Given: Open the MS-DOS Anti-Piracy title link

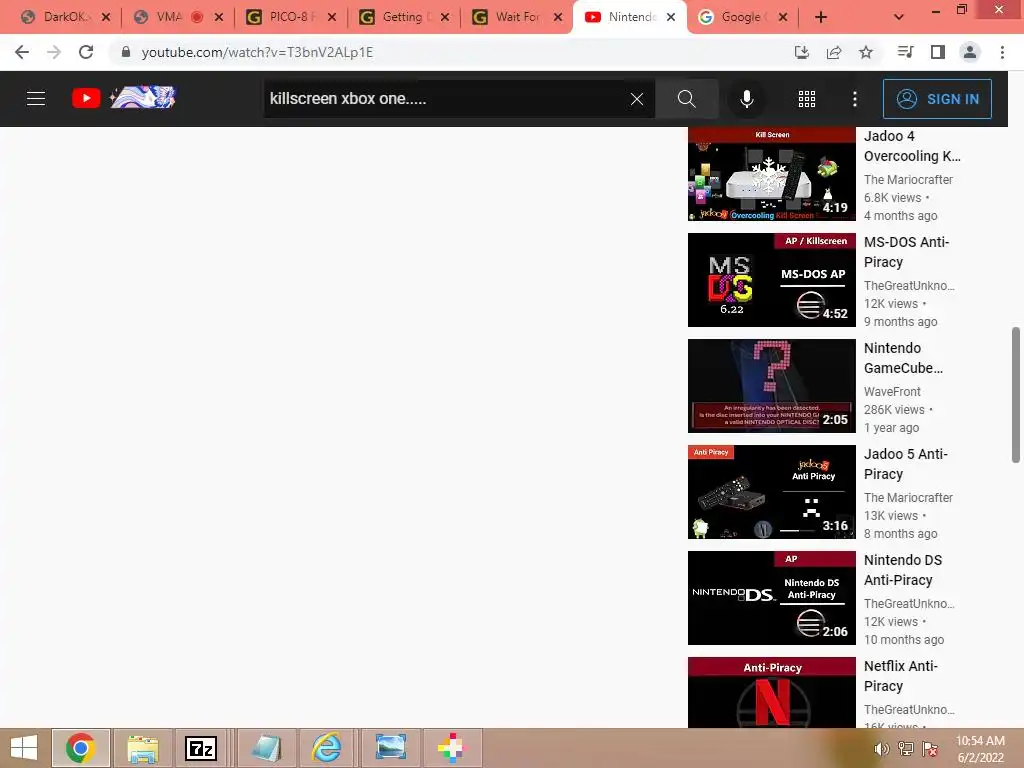Looking at the screenshot, I should (906, 252).
